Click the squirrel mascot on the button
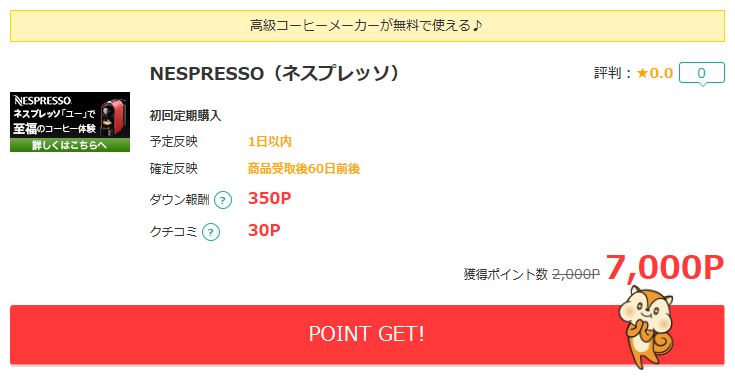 tap(647, 326)
